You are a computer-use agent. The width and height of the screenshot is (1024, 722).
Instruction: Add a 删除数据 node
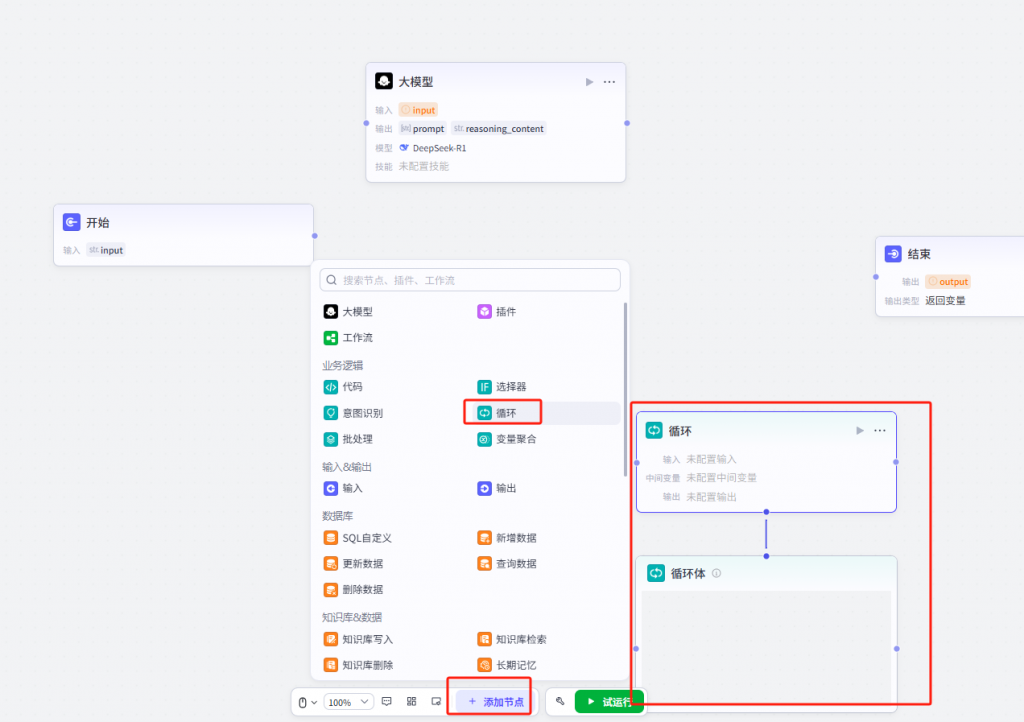(x=353, y=589)
